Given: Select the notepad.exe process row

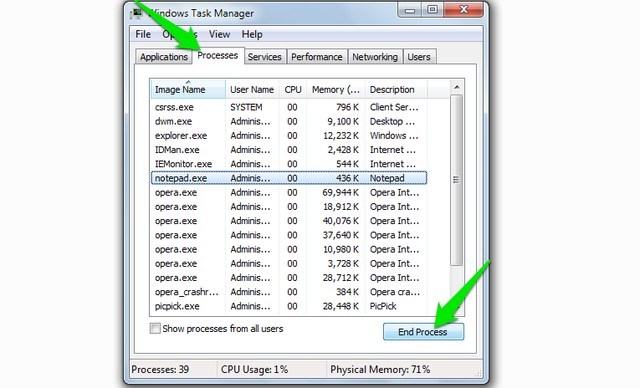Looking at the screenshot, I should 289,178.
